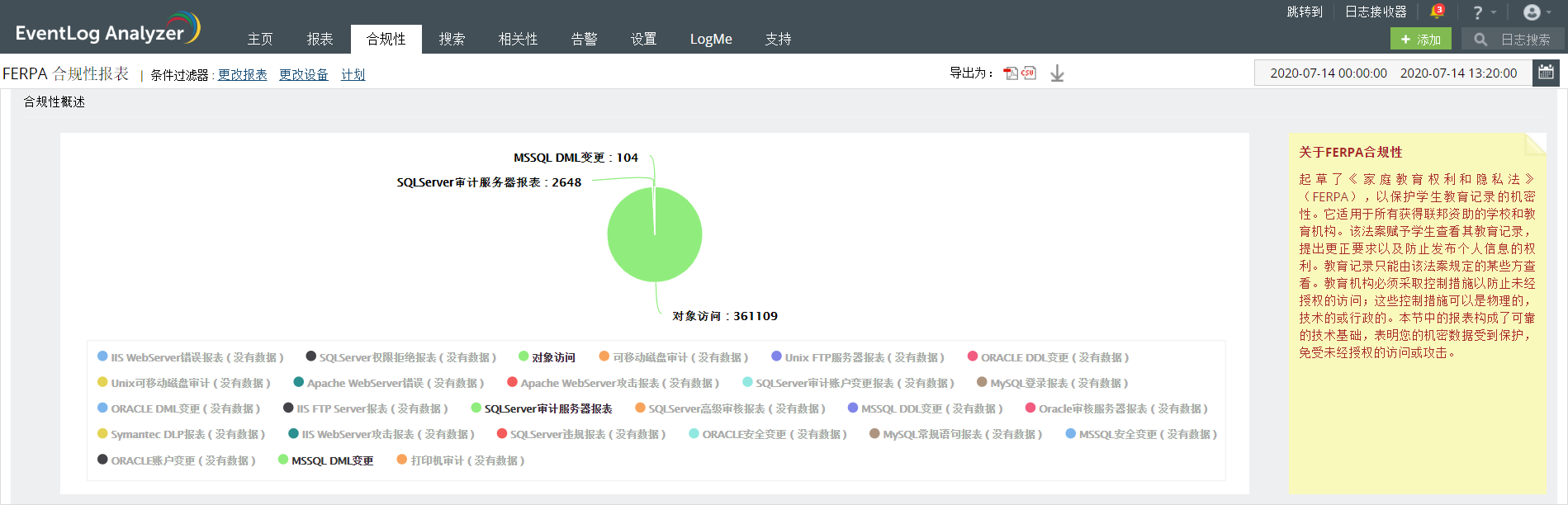Screen dimensions: 1568x505
Task: Select the 合规性 tab
Action: (x=386, y=39)
